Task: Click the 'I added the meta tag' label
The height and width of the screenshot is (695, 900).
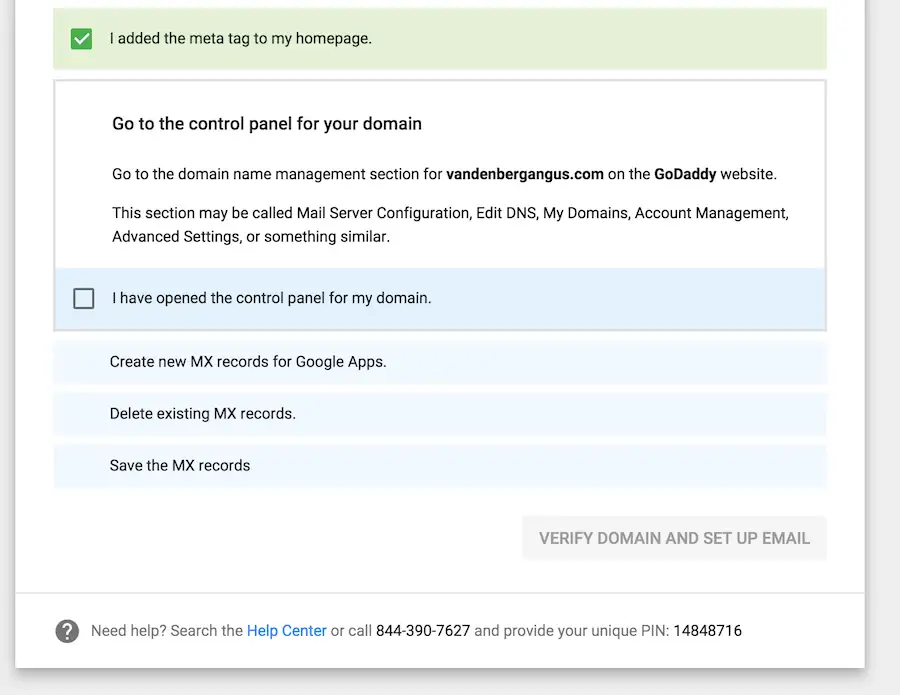Action: point(240,39)
